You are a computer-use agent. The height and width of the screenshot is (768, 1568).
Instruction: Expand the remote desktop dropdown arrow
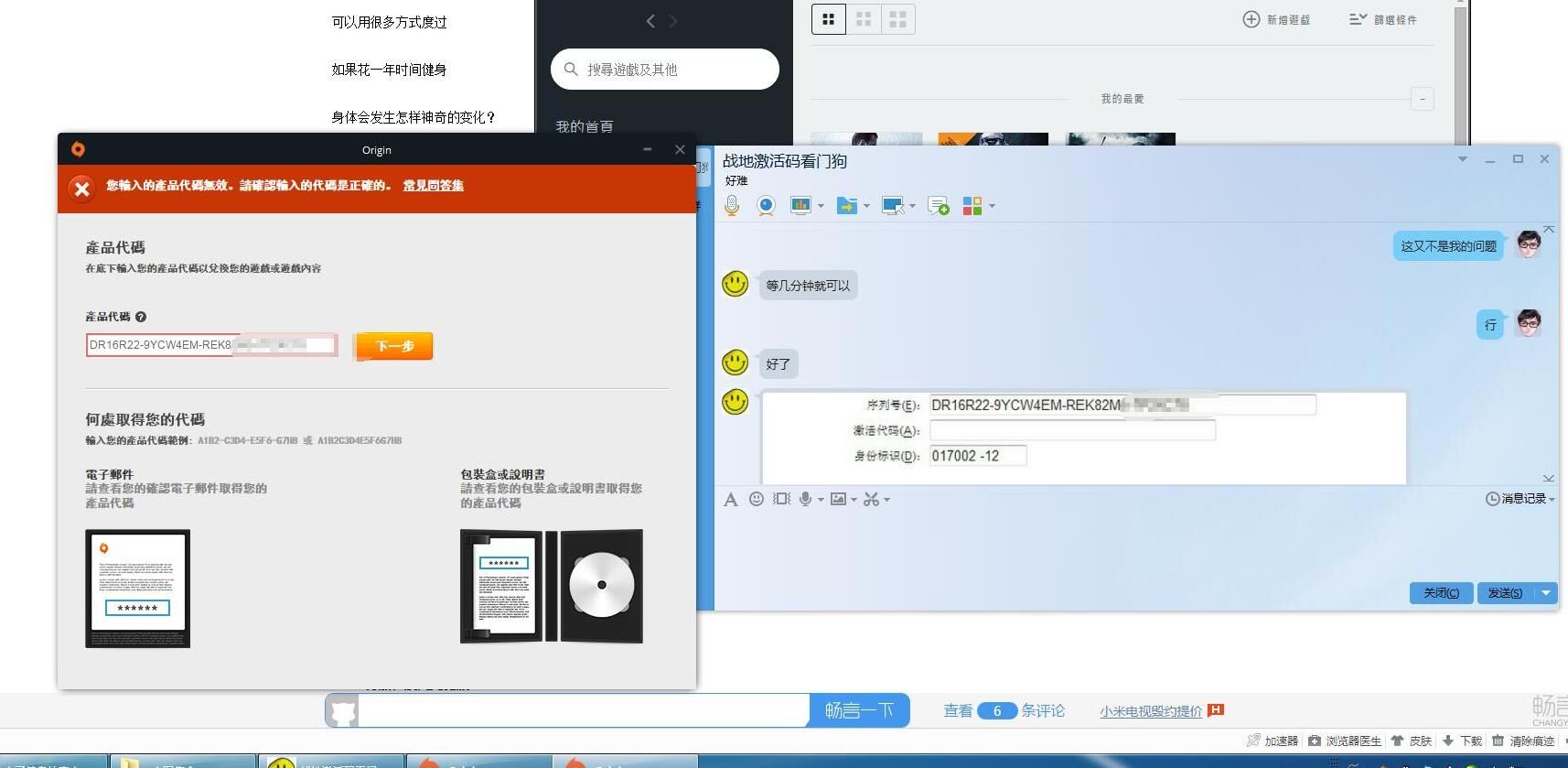912,206
